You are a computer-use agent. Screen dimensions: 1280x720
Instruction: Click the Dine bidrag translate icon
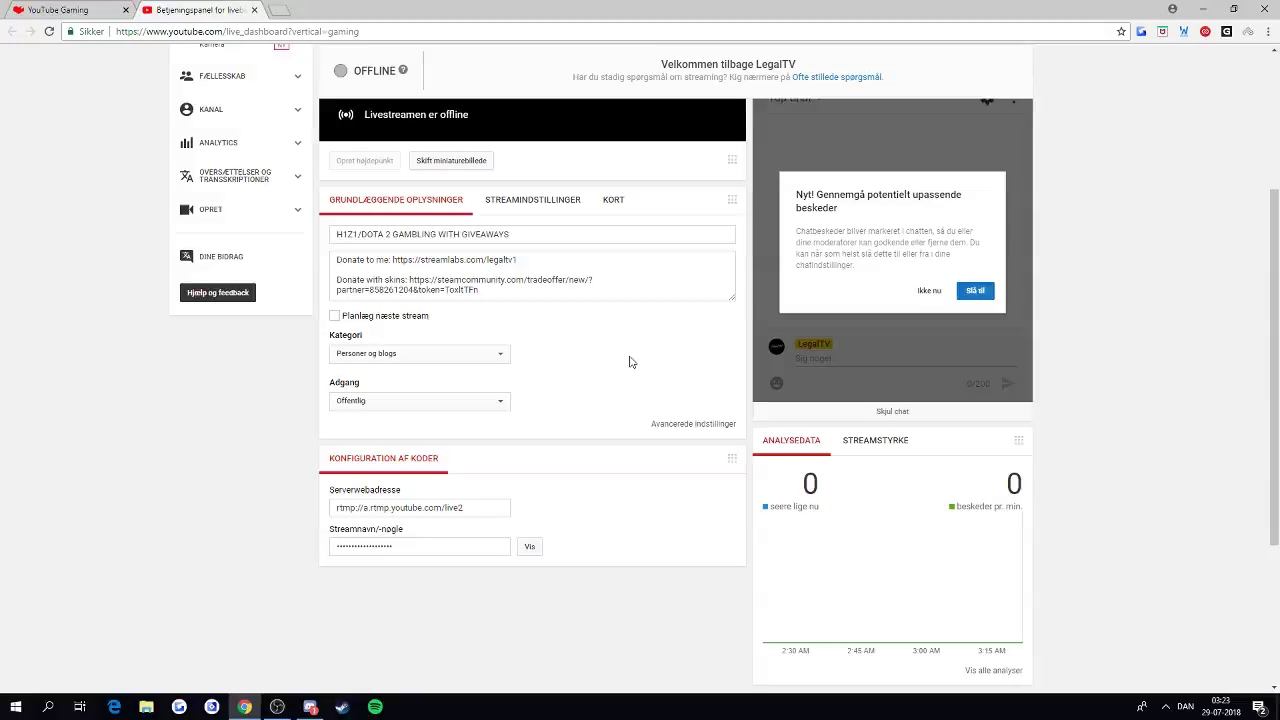point(186,256)
